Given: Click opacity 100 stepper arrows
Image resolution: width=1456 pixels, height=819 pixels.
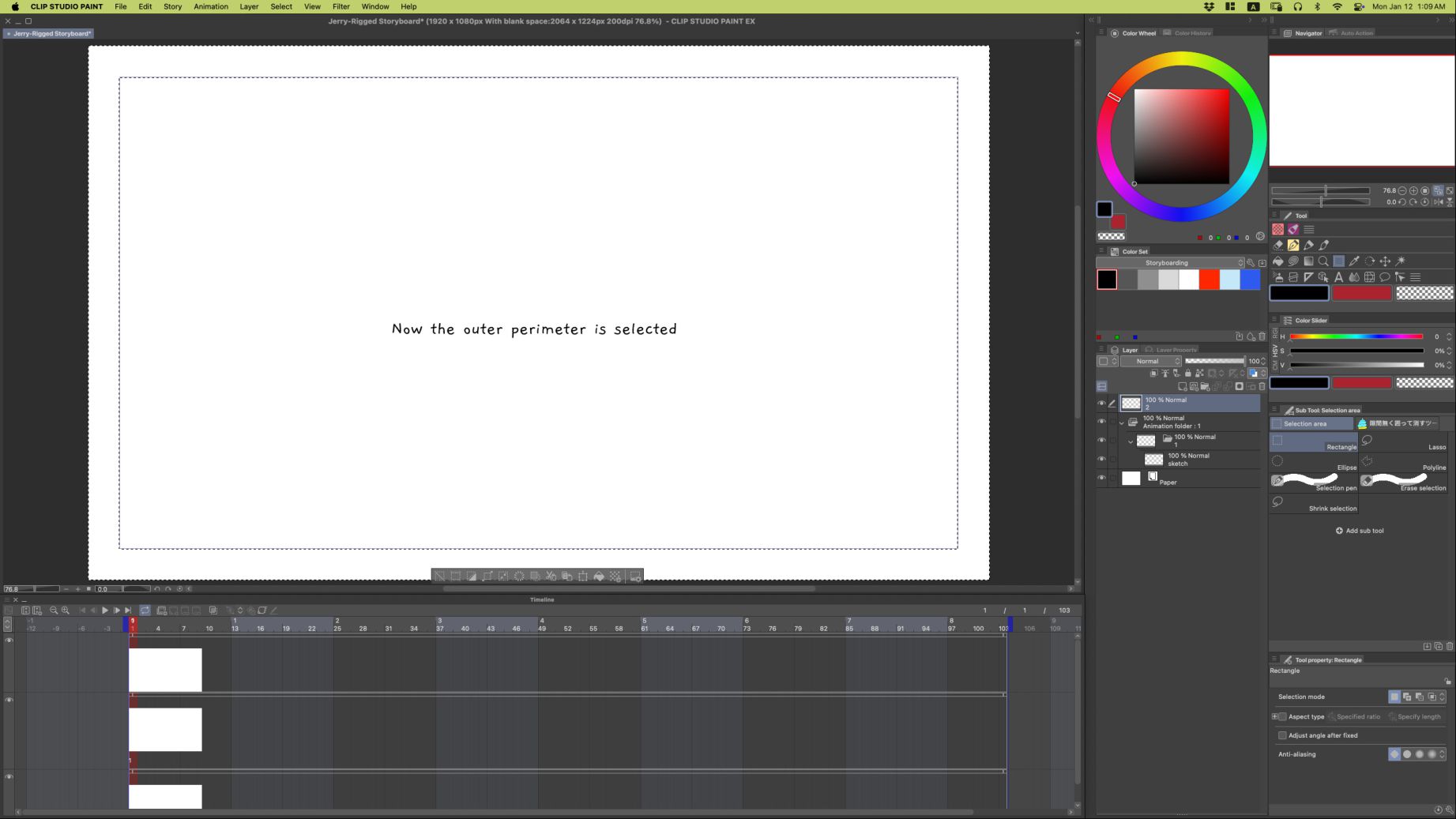Looking at the screenshot, I should tap(1263, 361).
